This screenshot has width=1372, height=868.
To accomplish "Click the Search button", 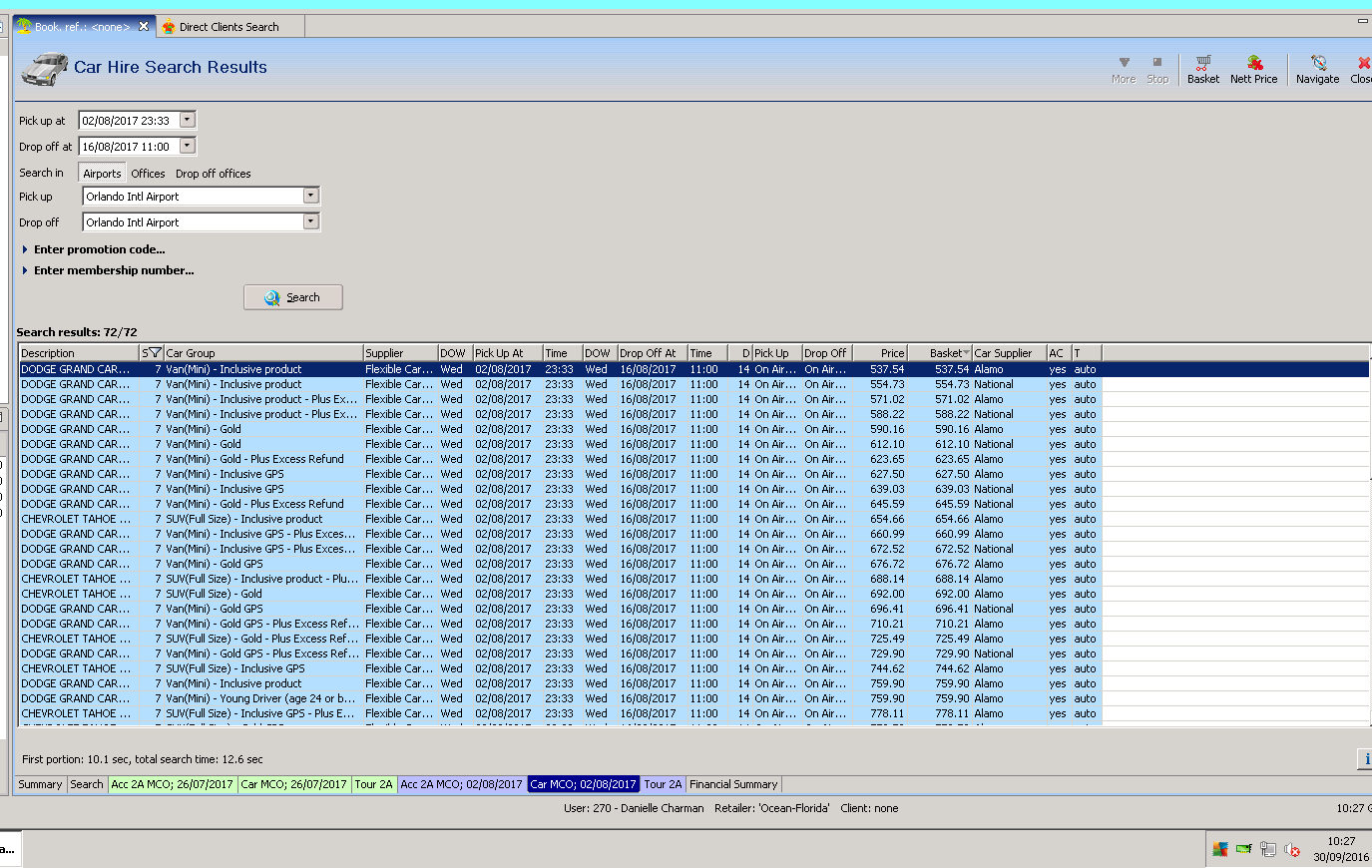I will [x=293, y=297].
